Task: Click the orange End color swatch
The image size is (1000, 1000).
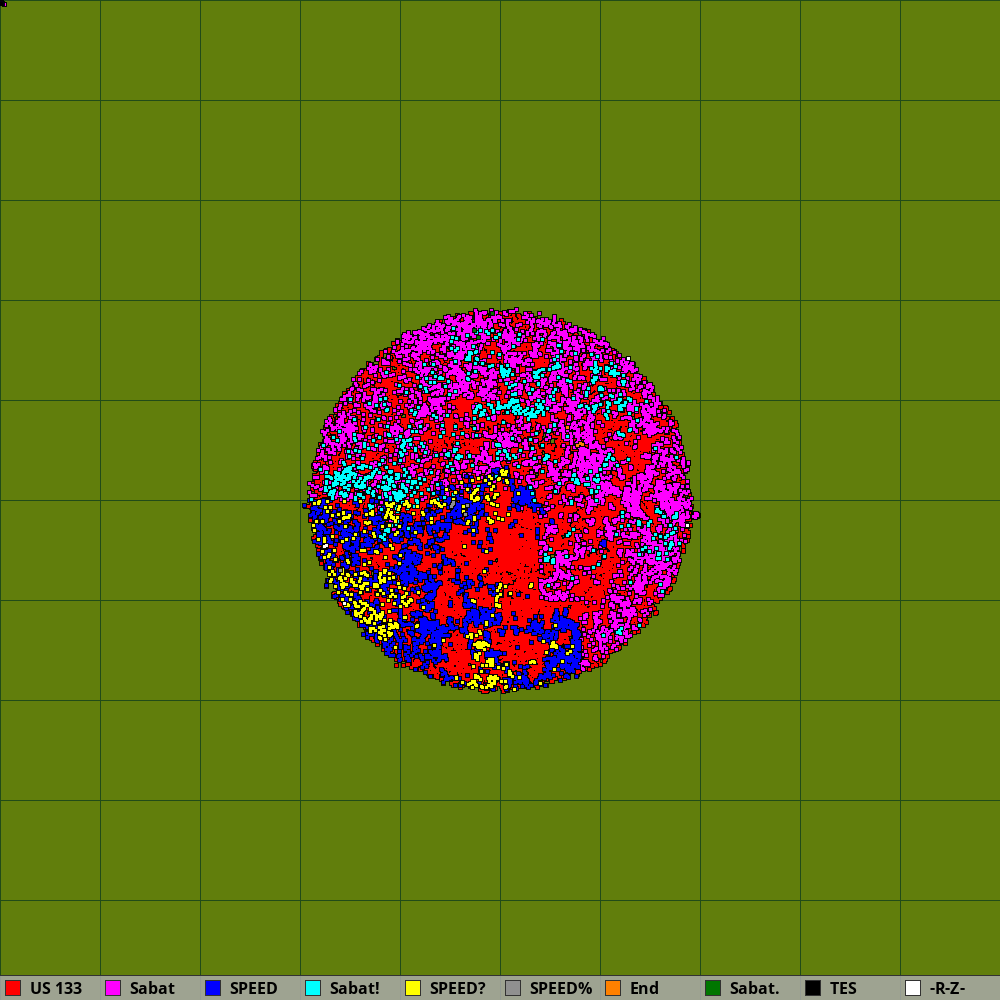Action: (613, 988)
